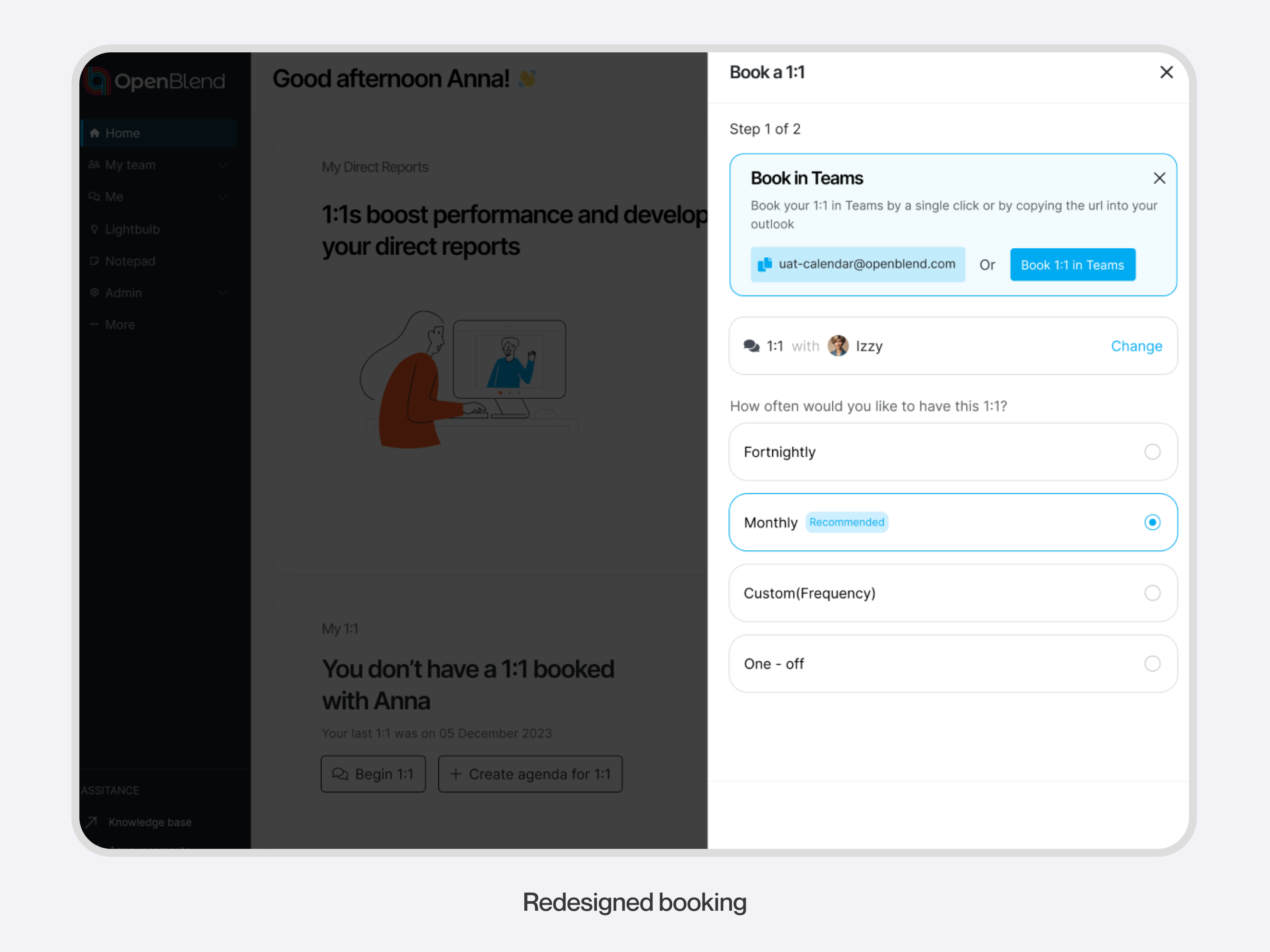This screenshot has width=1270, height=952.
Task: Close the Book a 1:1 panel
Action: pos(1166,72)
